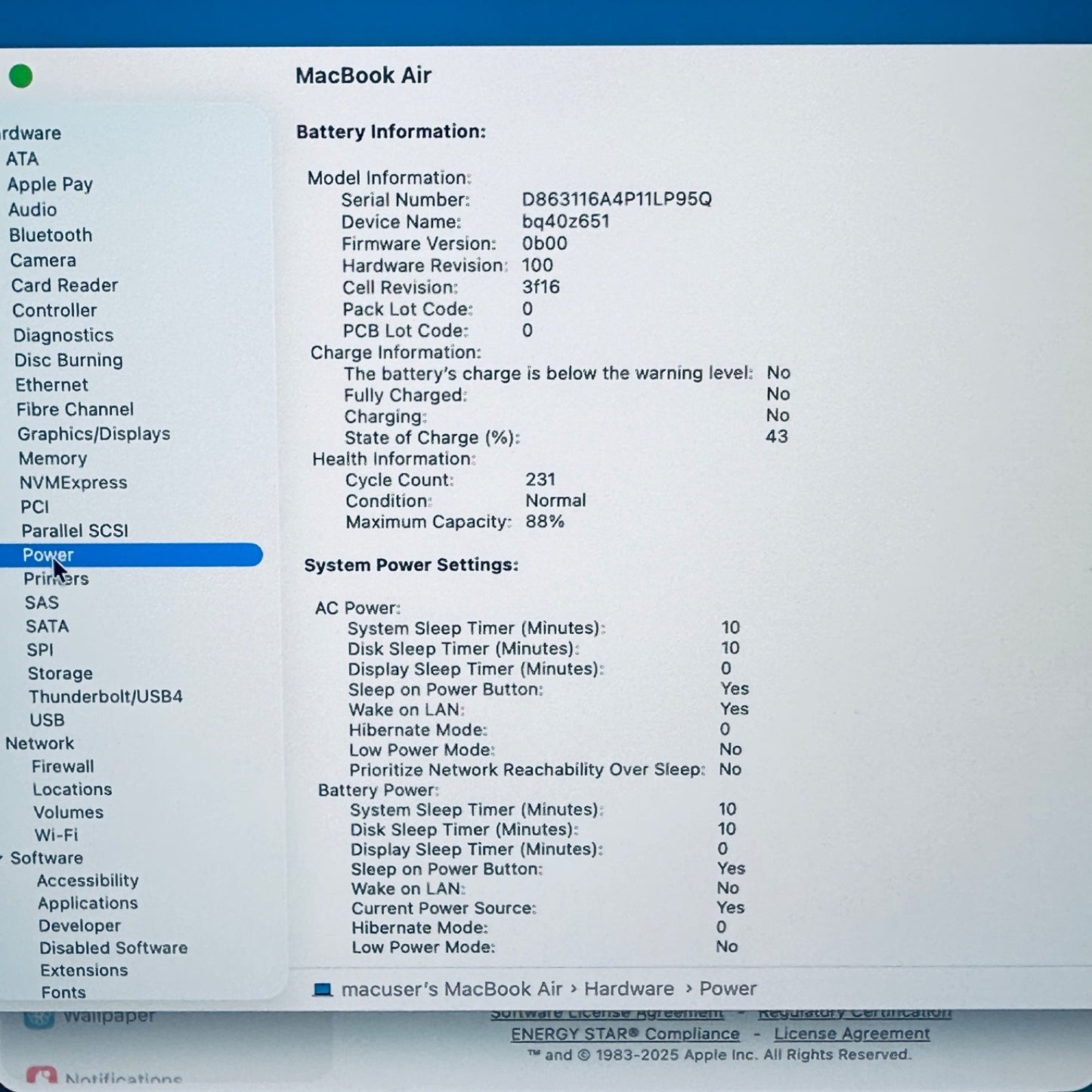
Task: Collapse the Hardware section
Action: point(4,133)
